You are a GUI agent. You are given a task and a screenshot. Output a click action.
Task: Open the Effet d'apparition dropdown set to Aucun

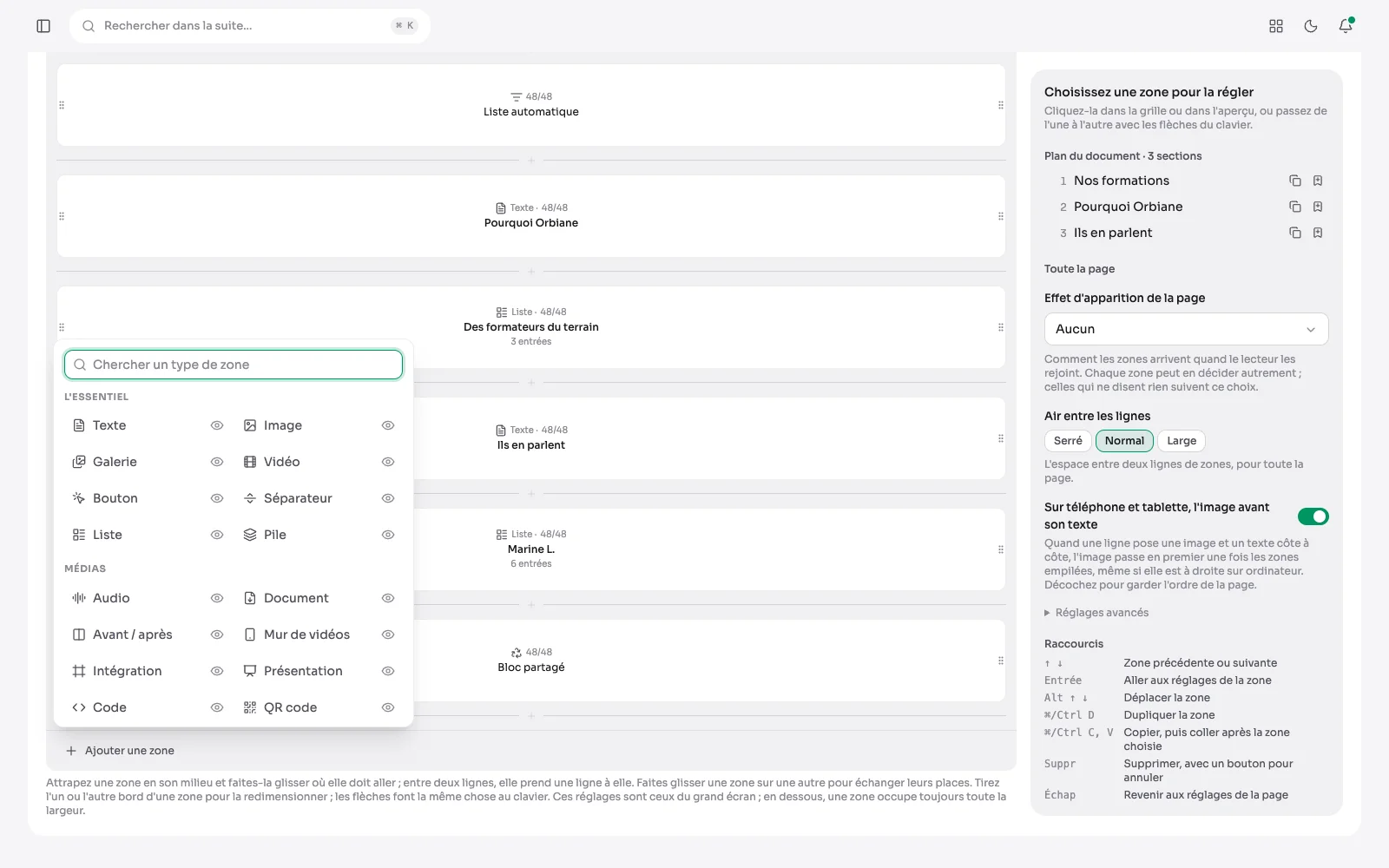[1186, 329]
